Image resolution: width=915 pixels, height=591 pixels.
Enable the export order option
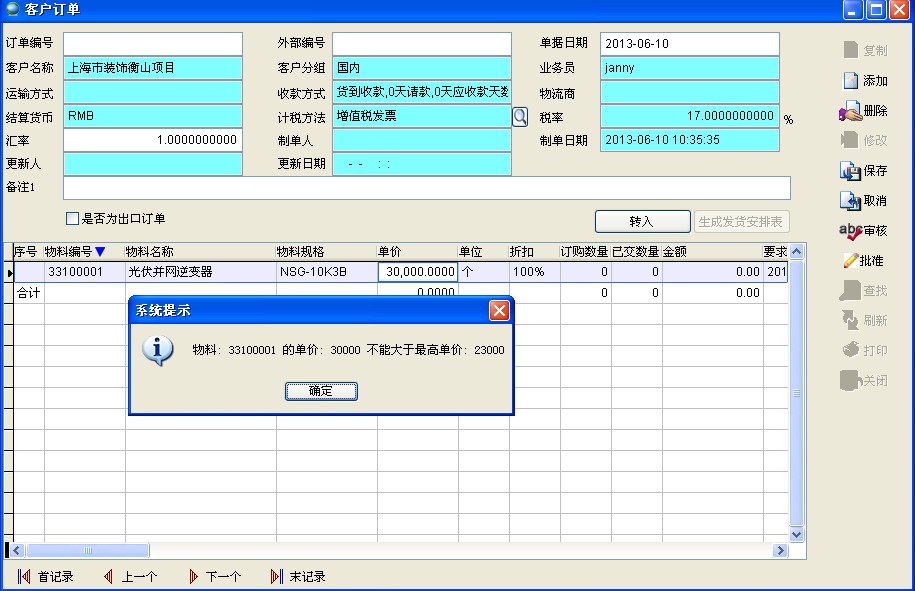(73, 218)
